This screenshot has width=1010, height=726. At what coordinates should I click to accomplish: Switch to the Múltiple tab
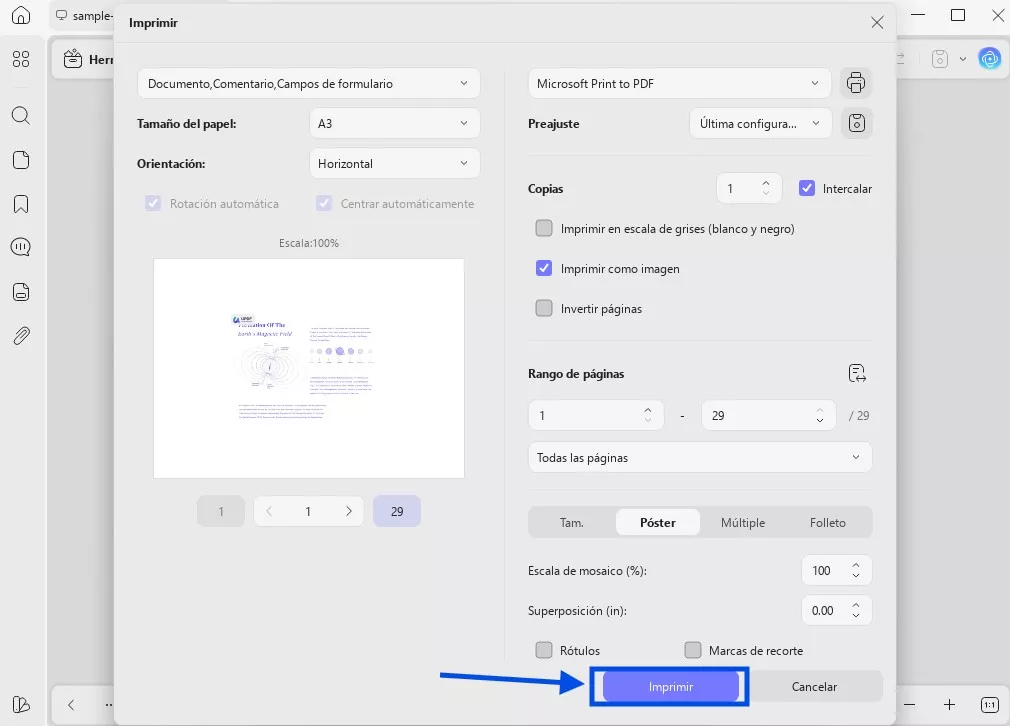pos(743,522)
